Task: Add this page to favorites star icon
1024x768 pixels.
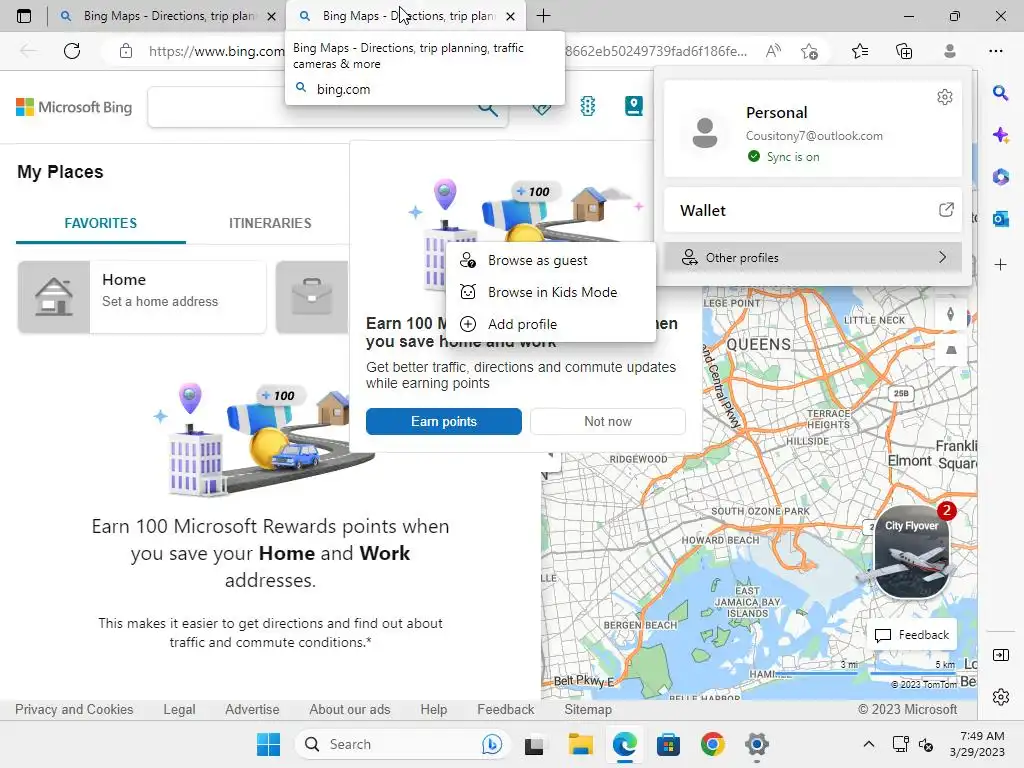Action: pos(810,51)
